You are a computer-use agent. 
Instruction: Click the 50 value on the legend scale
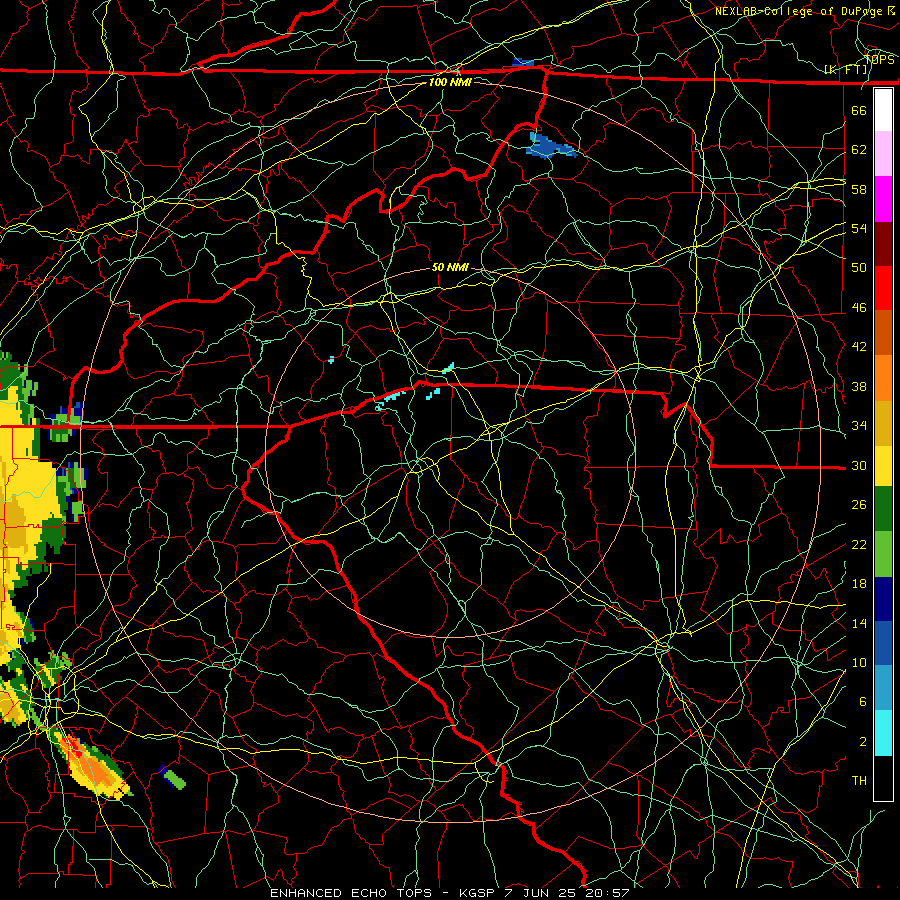(x=859, y=267)
